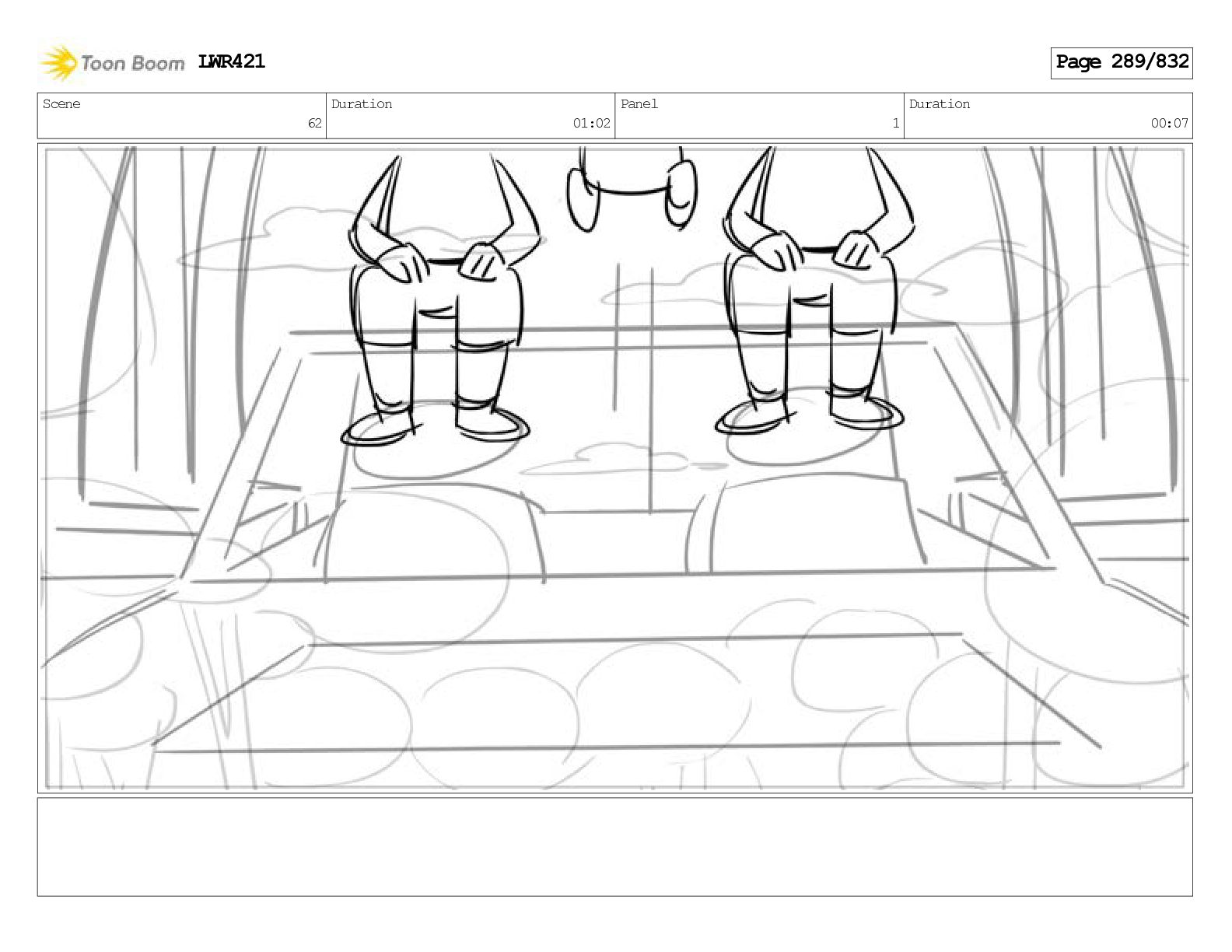Screen dimensions: 1232x952
Task: Click the left seat cushion on the platform
Action: (x=432, y=535)
